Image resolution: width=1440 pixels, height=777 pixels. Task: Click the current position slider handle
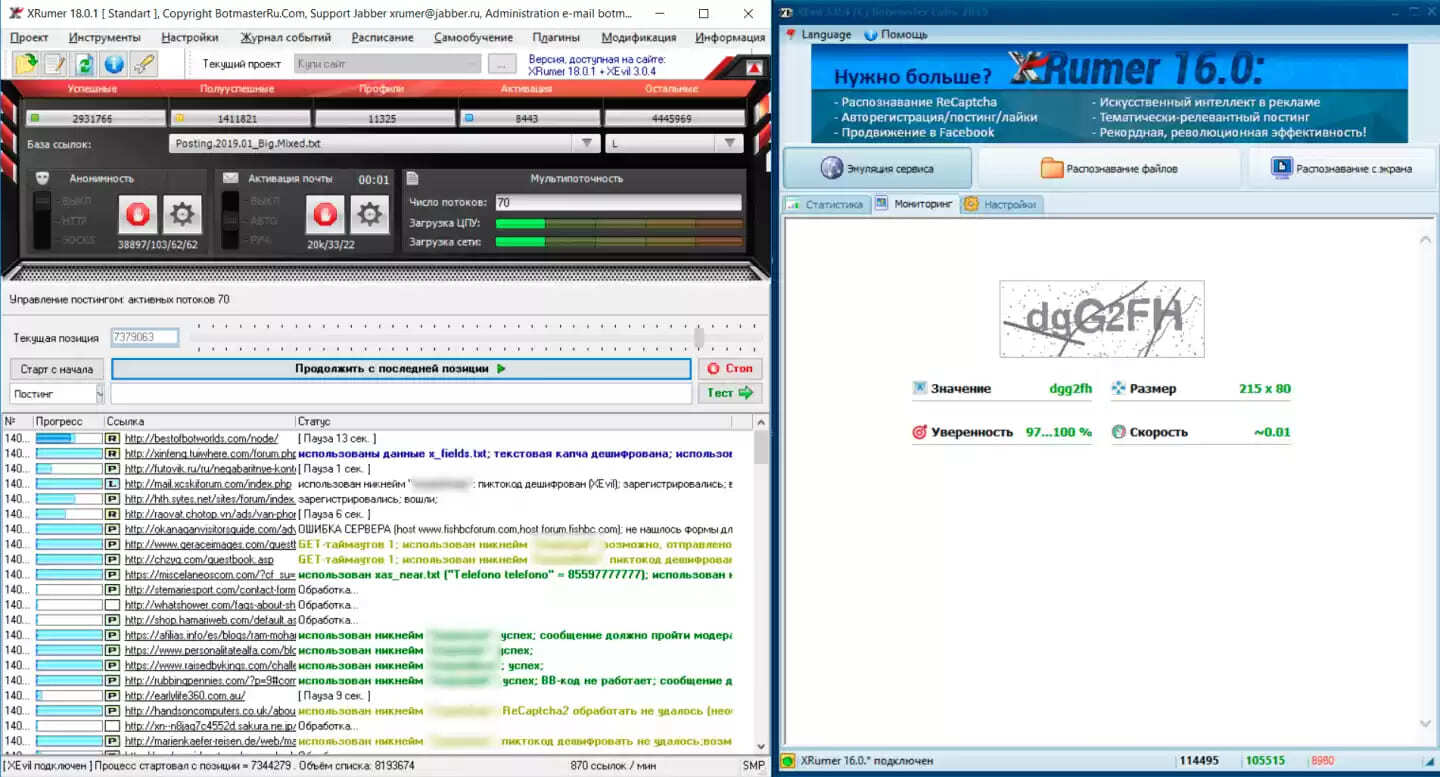tap(699, 337)
